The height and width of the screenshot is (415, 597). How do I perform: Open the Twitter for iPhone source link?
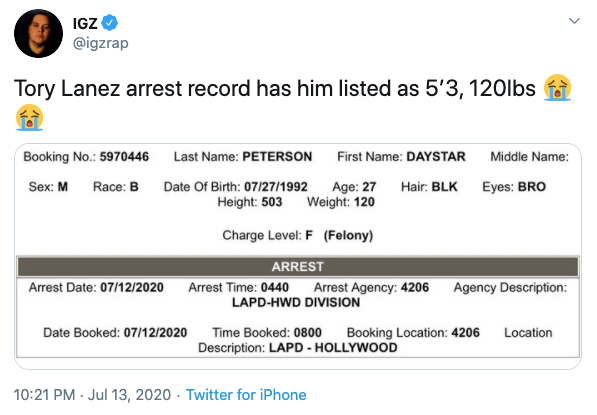coord(246,395)
